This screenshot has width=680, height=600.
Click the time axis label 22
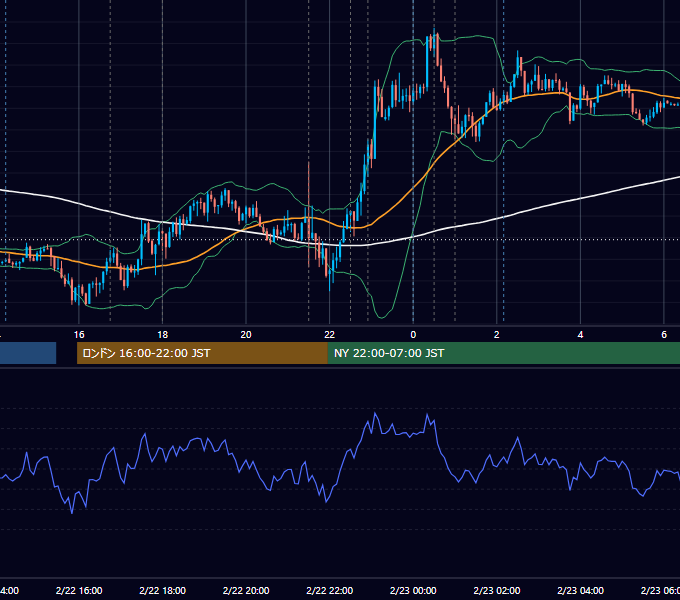(330, 335)
